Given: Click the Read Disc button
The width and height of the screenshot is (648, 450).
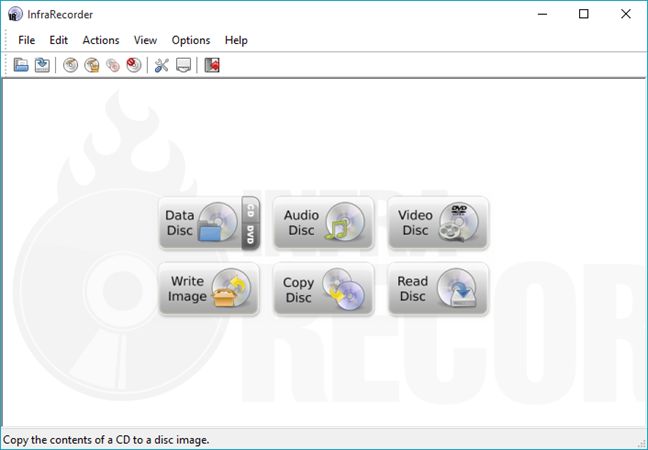Looking at the screenshot, I should [438, 289].
